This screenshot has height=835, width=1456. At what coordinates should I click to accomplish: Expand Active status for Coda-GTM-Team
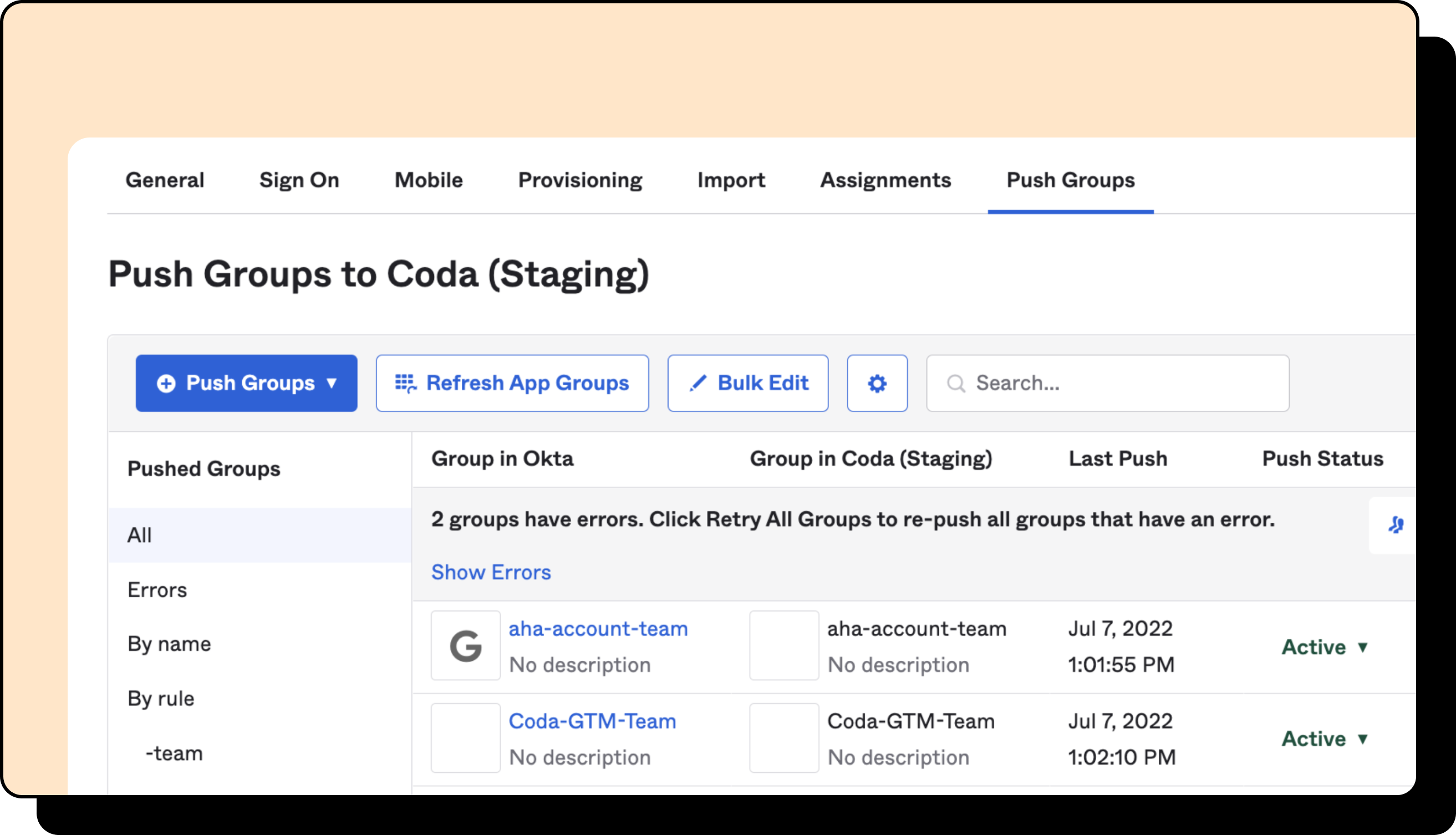point(1325,739)
